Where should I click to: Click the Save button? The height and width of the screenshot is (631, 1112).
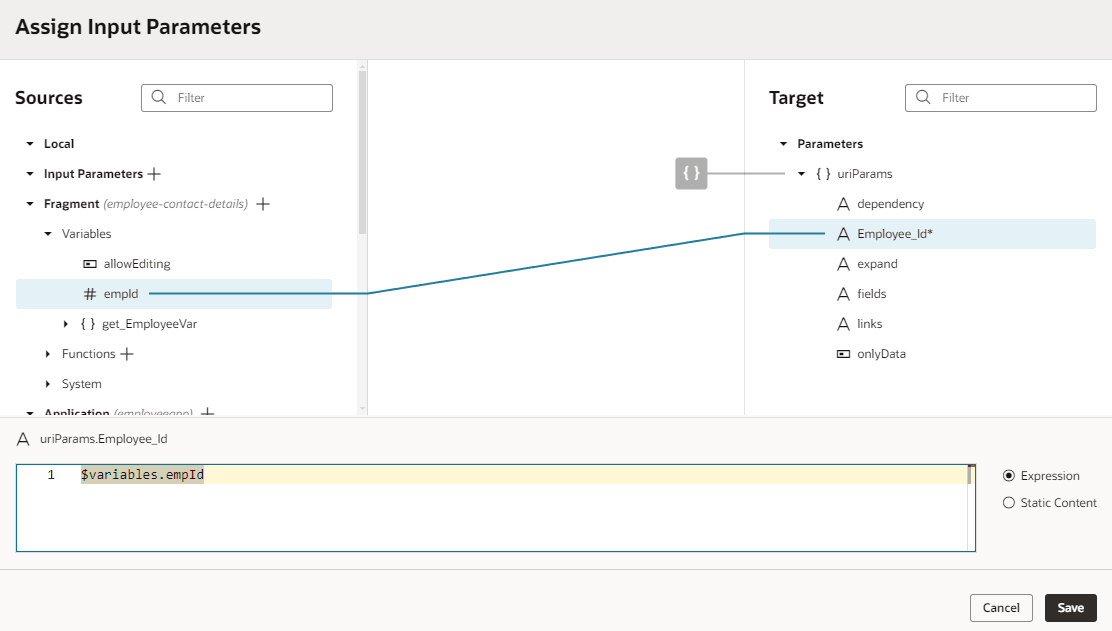(x=1070, y=607)
